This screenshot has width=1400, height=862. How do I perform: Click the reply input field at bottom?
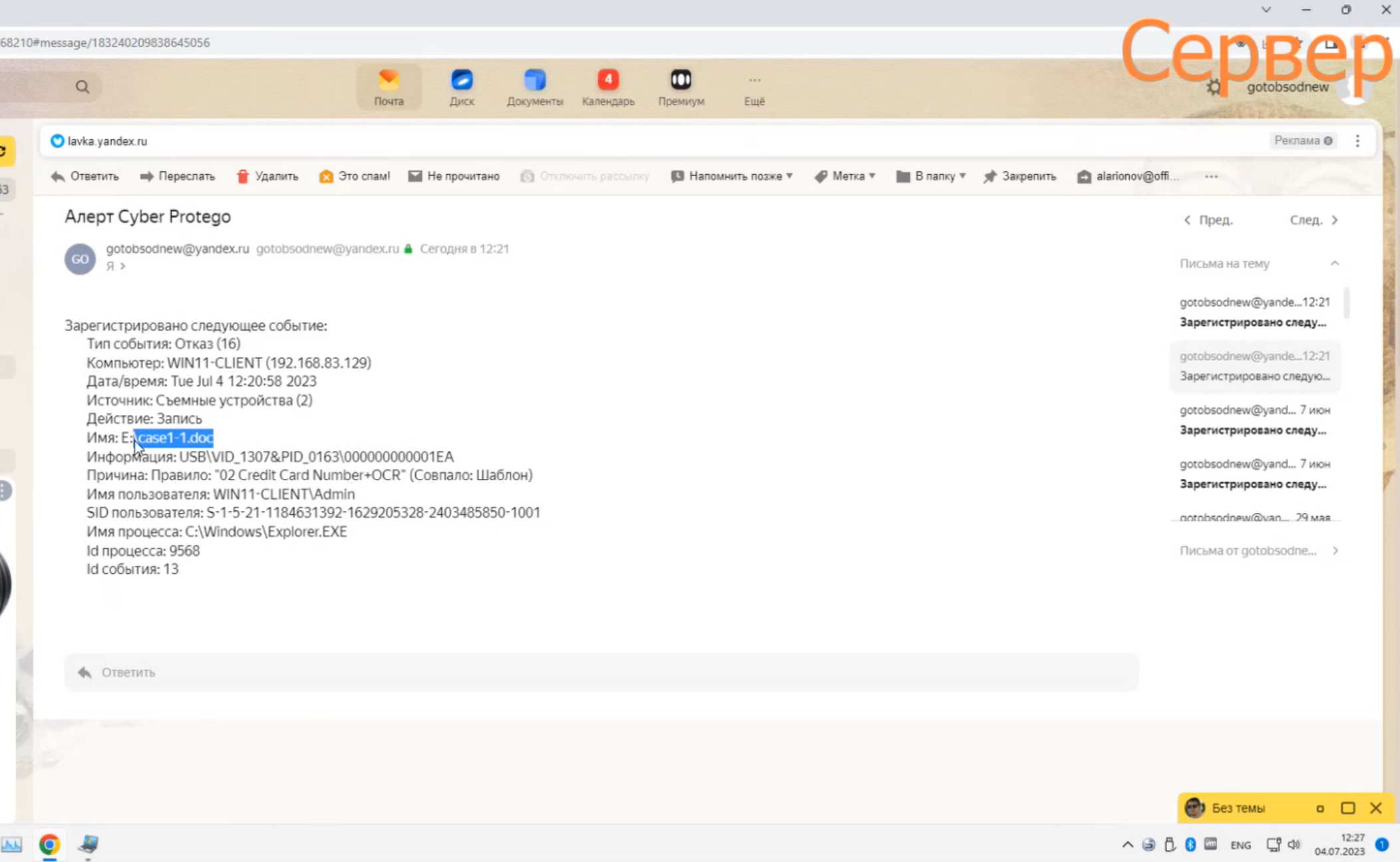tap(601, 672)
